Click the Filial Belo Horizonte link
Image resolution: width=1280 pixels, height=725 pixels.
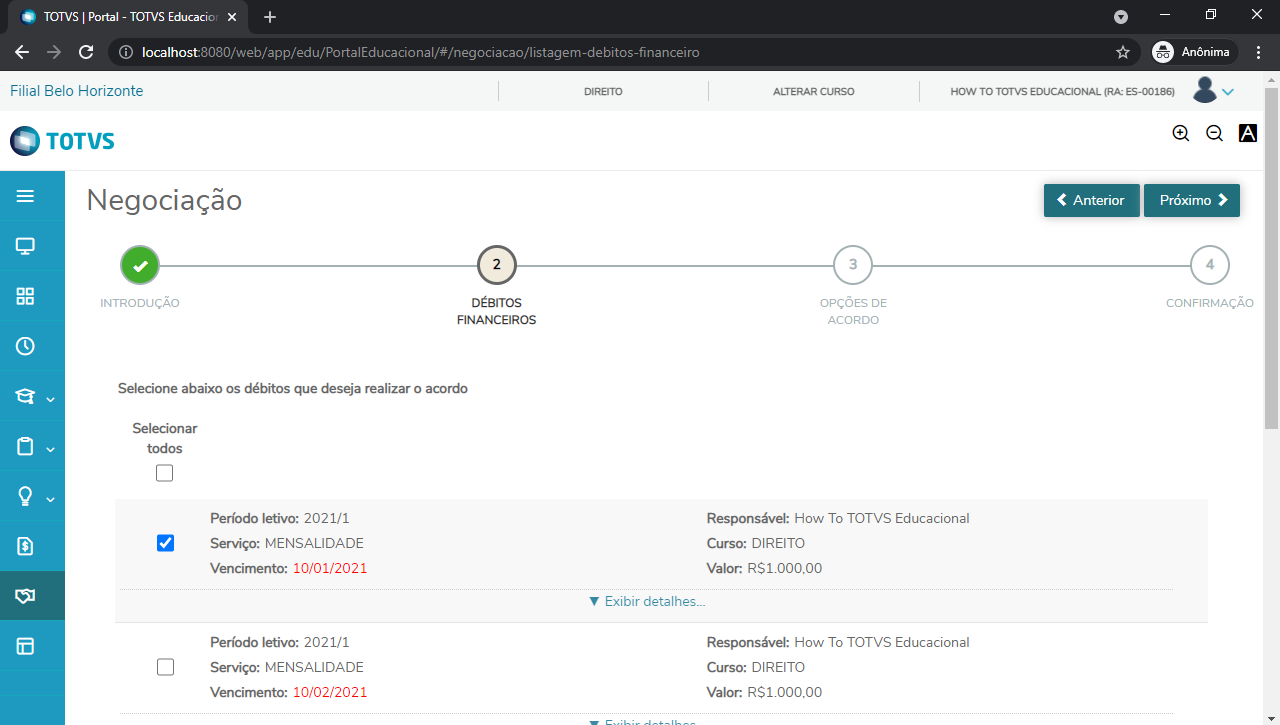click(77, 91)
